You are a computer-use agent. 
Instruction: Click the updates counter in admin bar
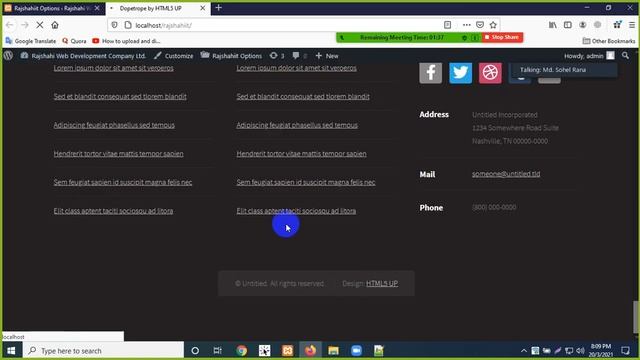tap(277, 56)
